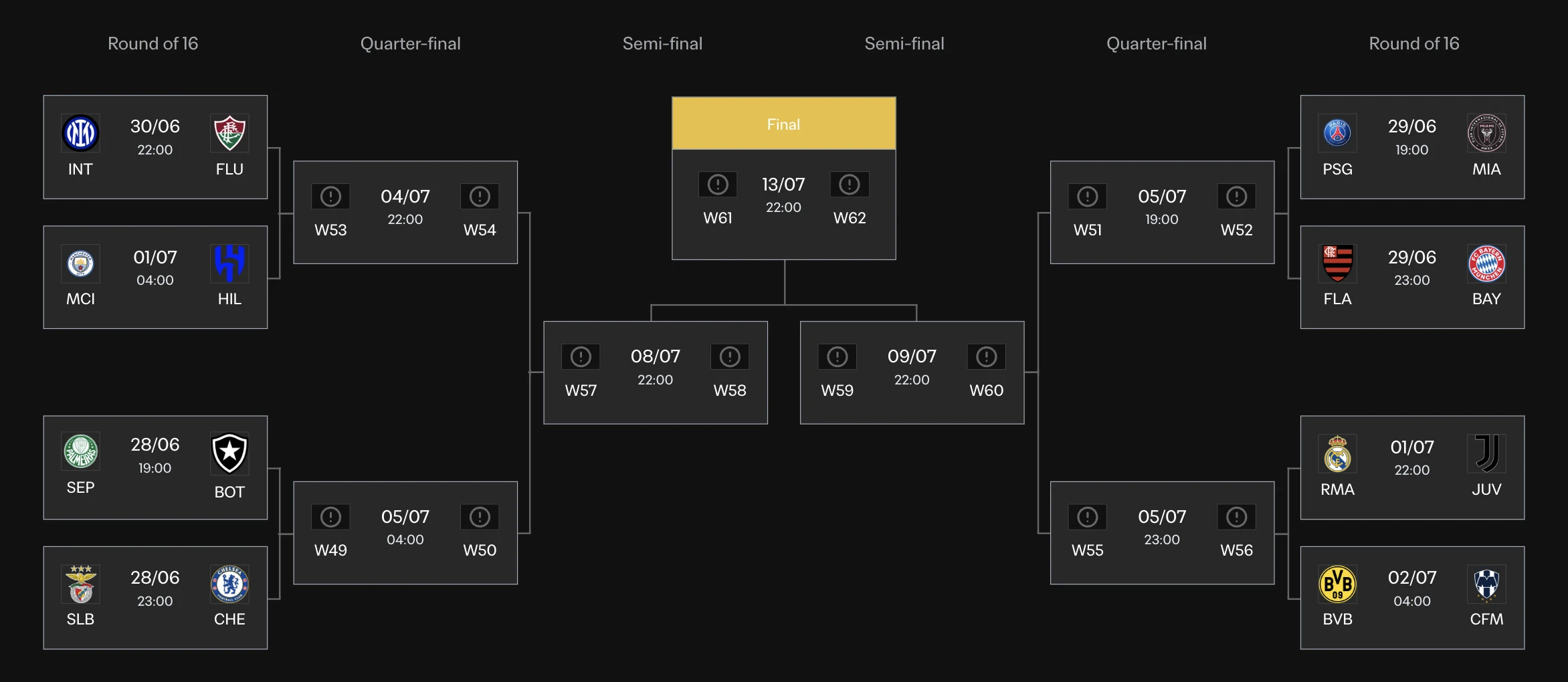Image resolution: width=1568 pixels, height=682 pixels.
Task: Click the Borussia Dortmund crest (BVB)
Action: coord(1337,584)
